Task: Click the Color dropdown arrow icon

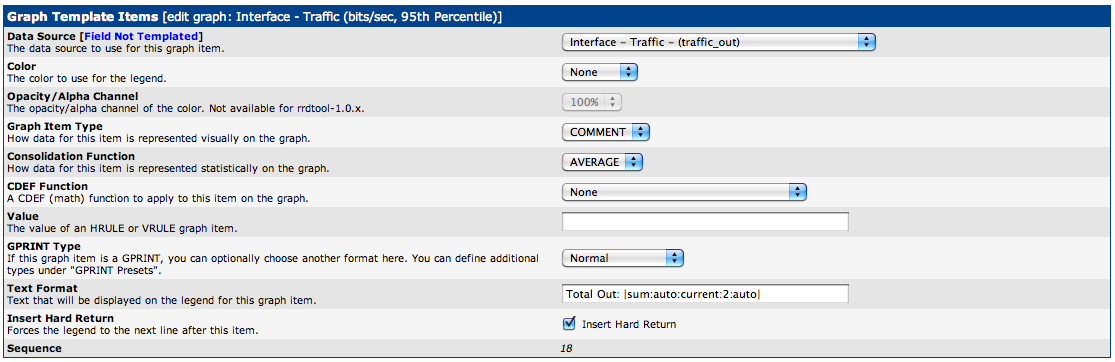Action: coord(629,73)
